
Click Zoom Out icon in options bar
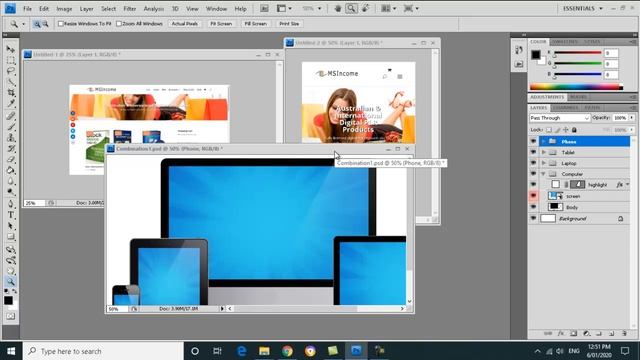click(x=45, y=24)
